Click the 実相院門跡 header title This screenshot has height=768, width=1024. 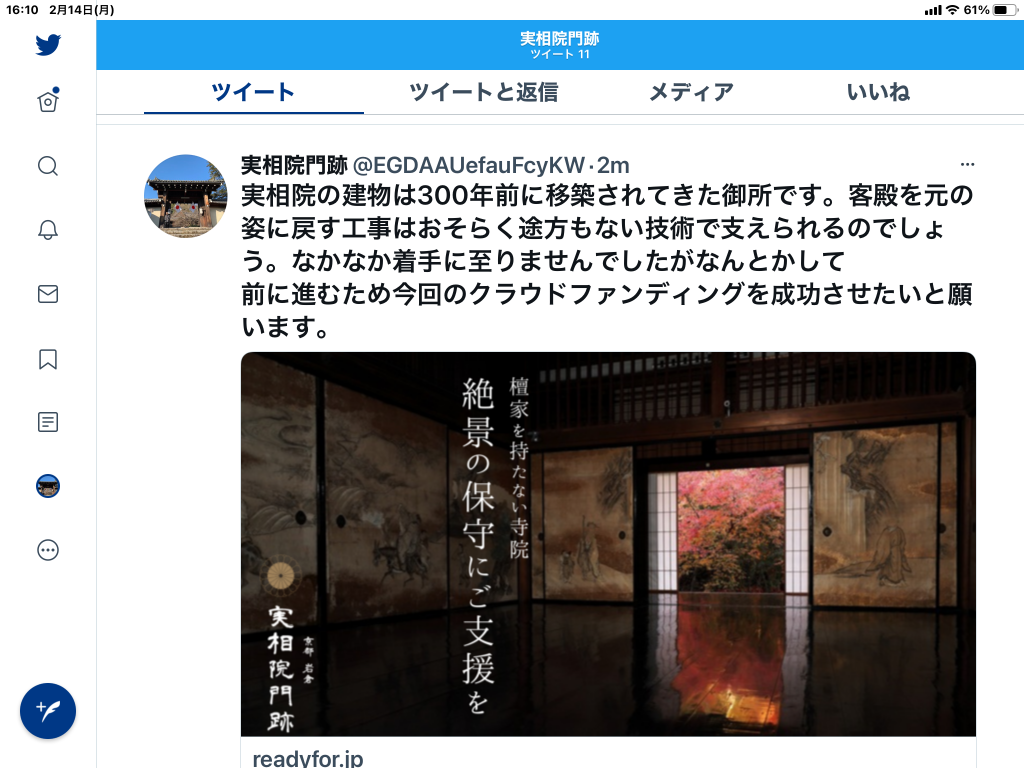560,39
